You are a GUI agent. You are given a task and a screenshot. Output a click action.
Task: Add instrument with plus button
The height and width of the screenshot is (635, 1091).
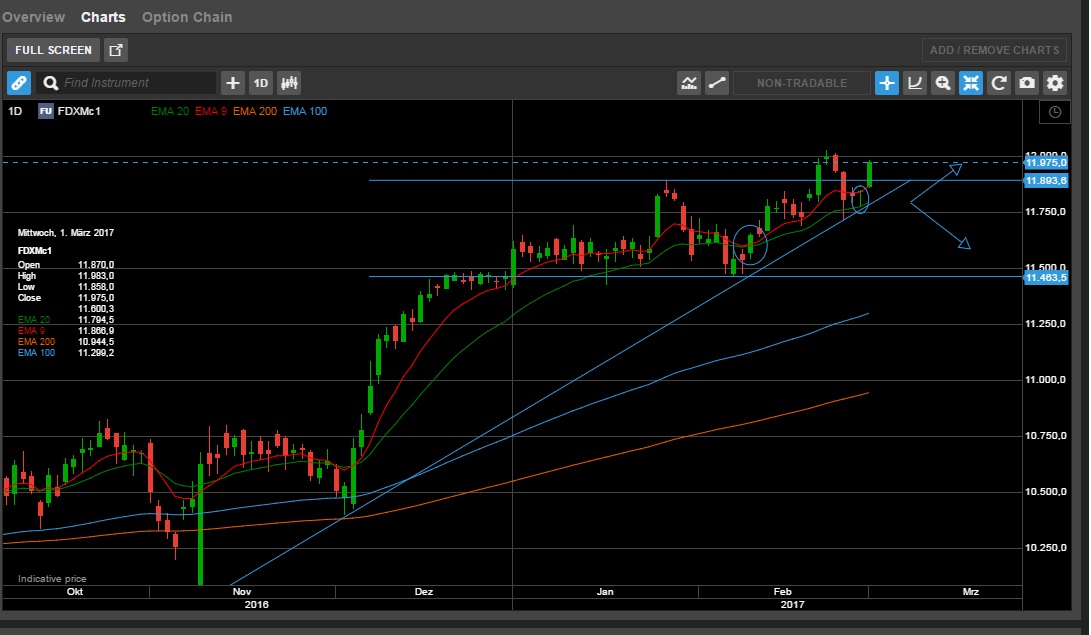click(232, 83)
